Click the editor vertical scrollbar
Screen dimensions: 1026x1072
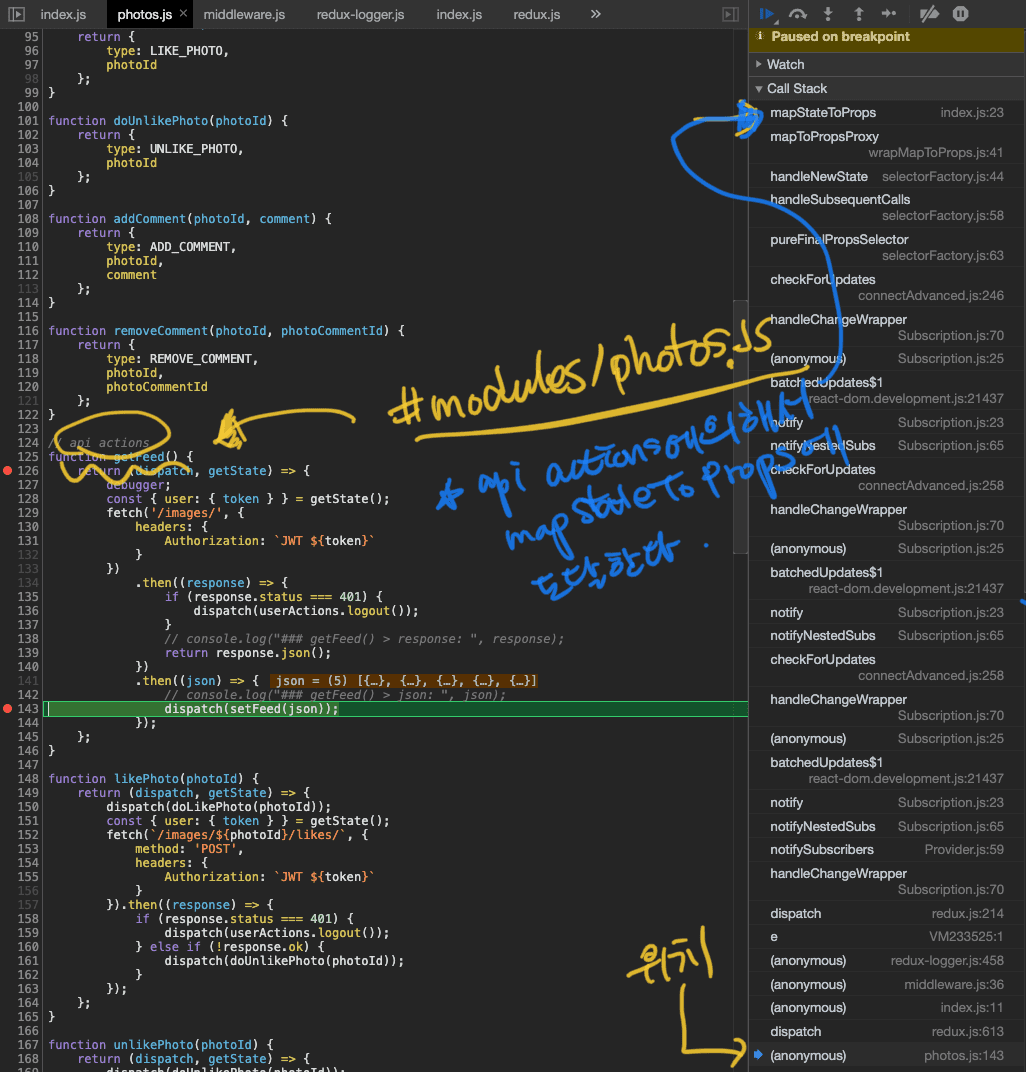pos(740,420)
